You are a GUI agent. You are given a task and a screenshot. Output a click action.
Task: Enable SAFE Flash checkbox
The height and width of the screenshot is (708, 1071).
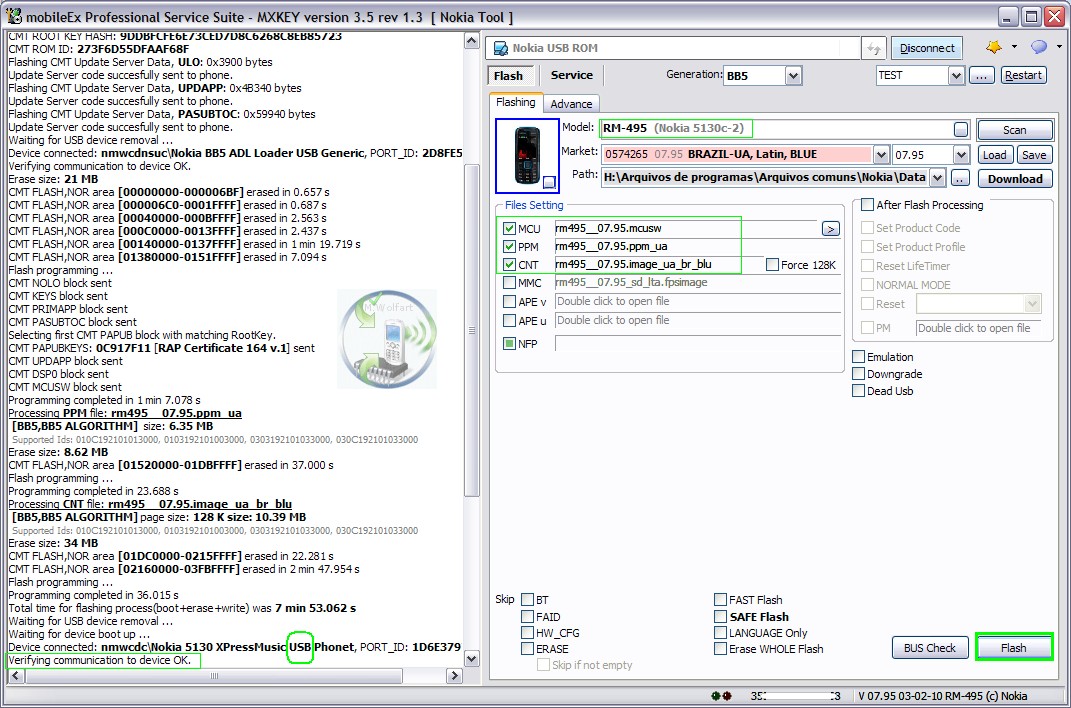point(720,617)
